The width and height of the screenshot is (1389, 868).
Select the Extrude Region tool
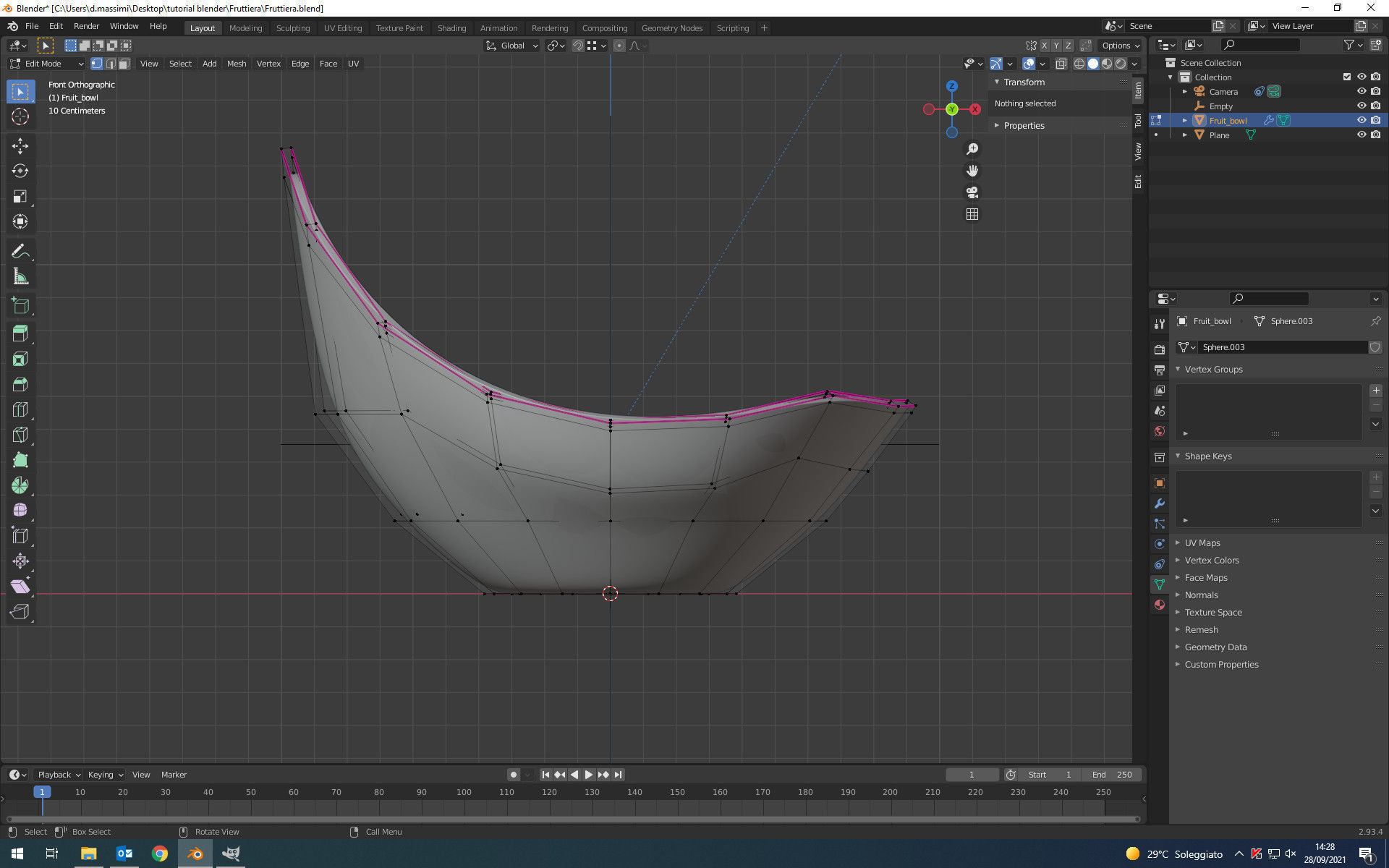click(20, 333)
